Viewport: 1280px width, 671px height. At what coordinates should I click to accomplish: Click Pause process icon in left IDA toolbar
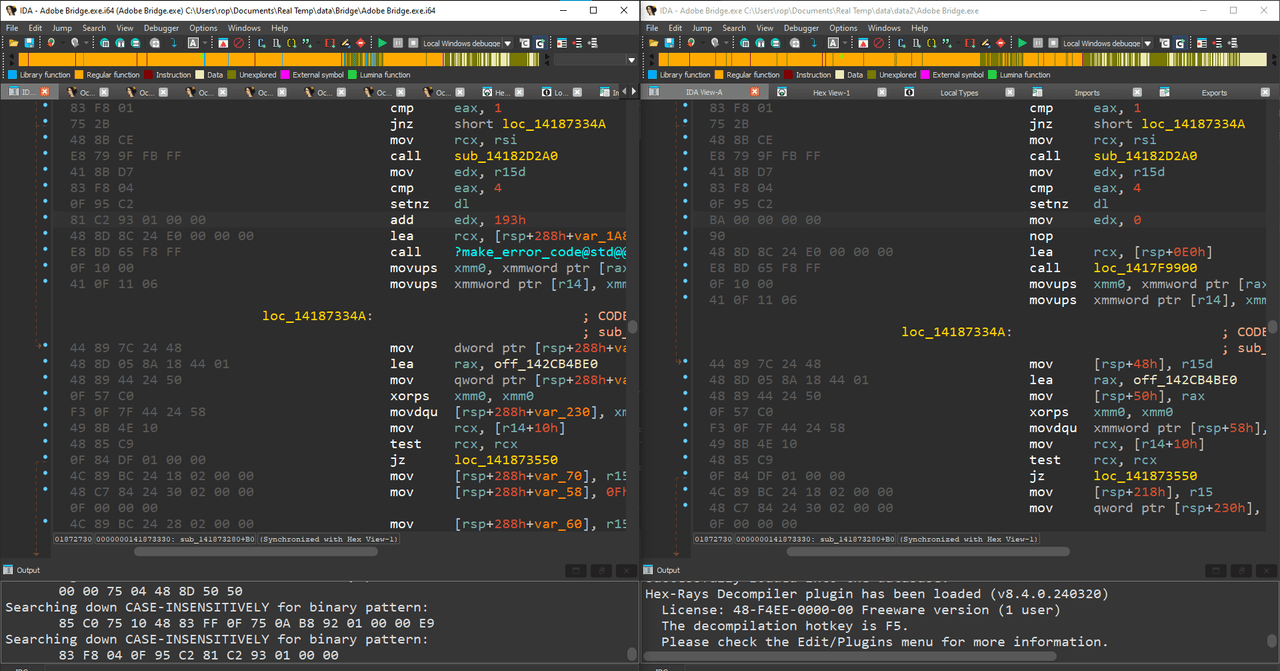coord(398,43)
